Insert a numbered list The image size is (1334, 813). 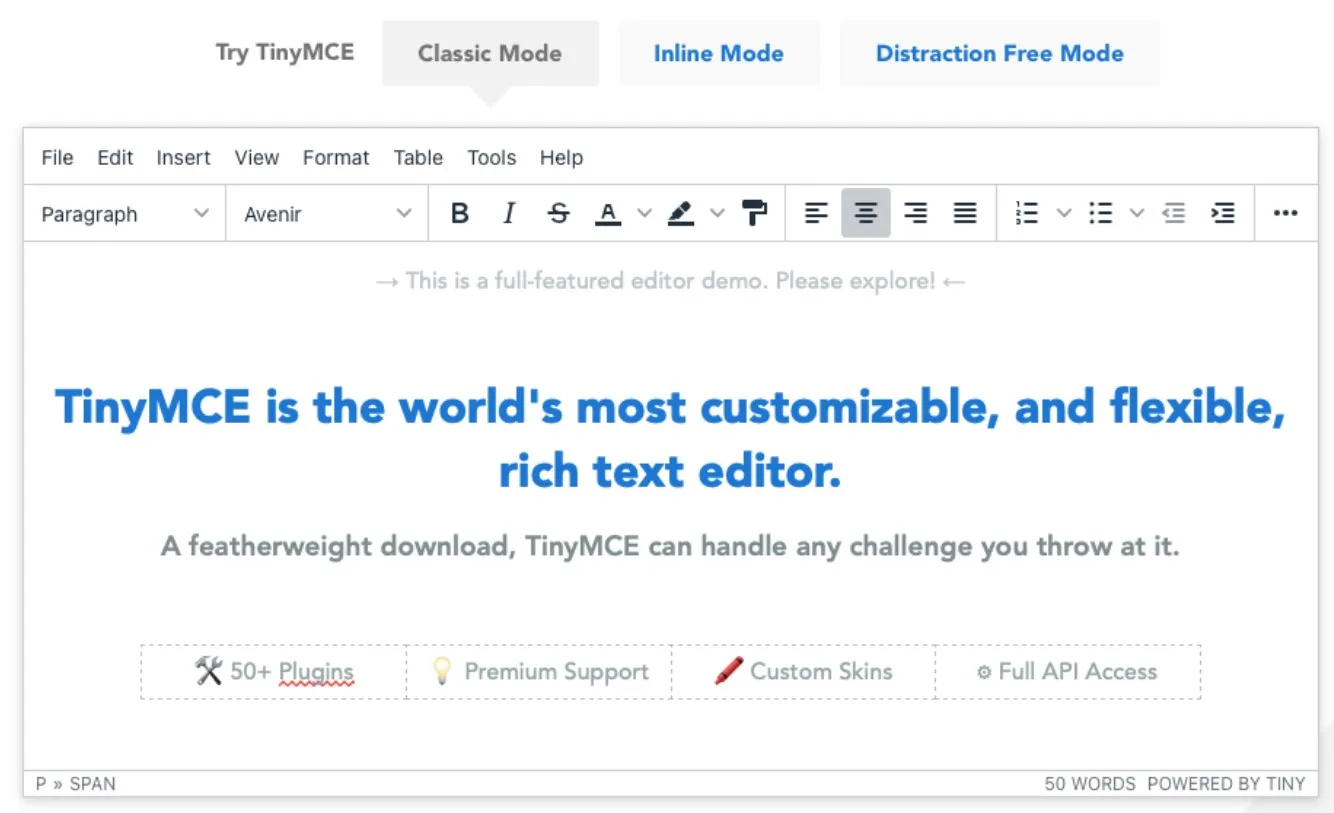pyautogui.click(x=1027, y=213)
